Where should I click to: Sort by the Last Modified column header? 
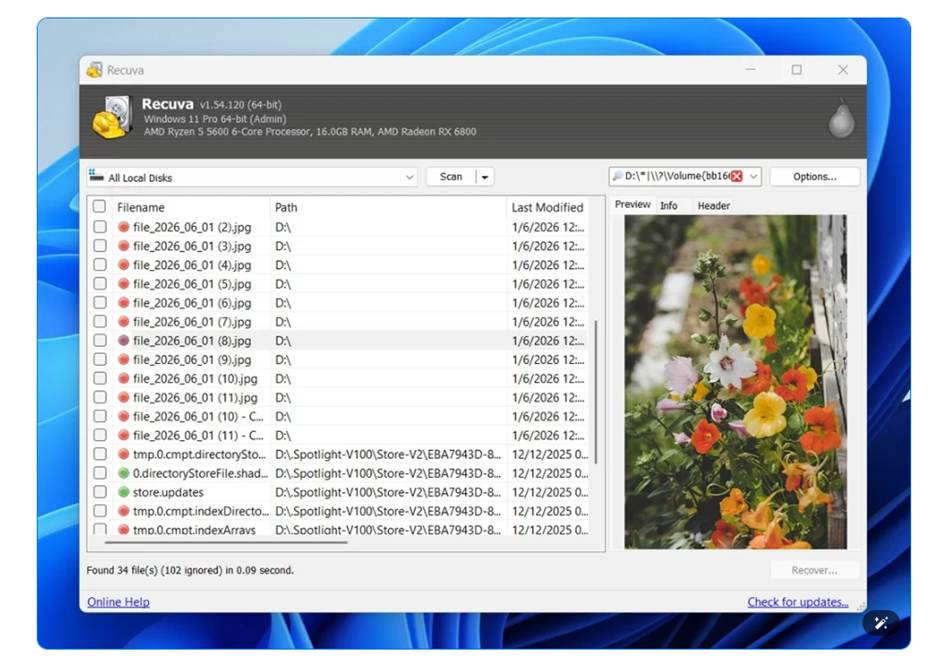click(x=547, y=207)
